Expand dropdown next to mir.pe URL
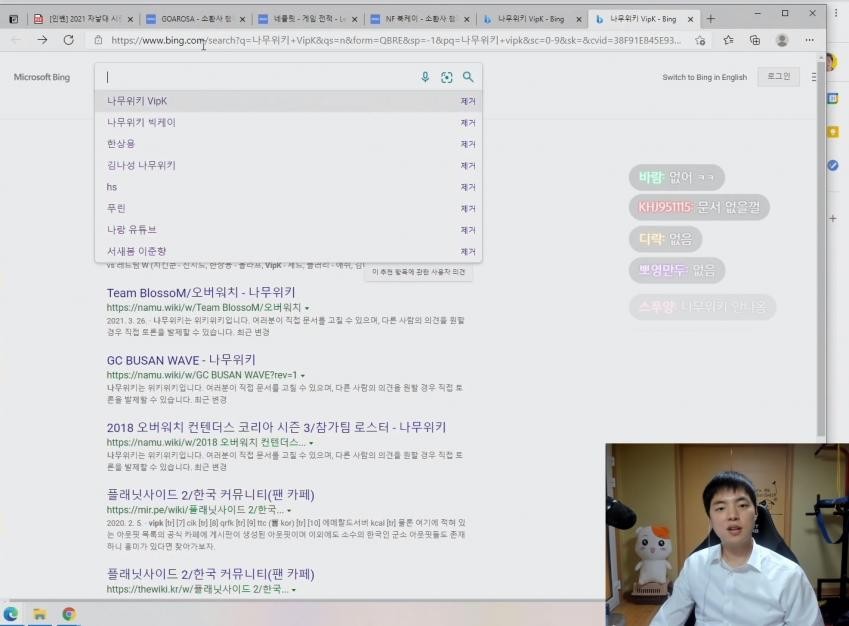 click(289, 511)
